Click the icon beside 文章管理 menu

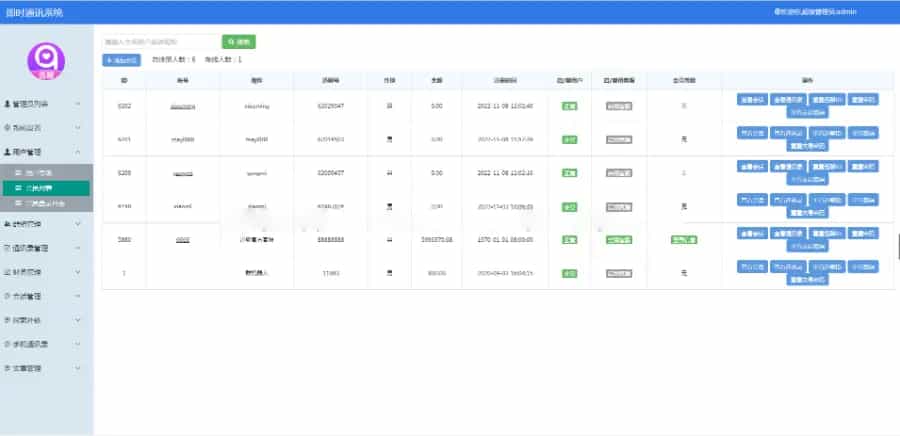[8, 368]
